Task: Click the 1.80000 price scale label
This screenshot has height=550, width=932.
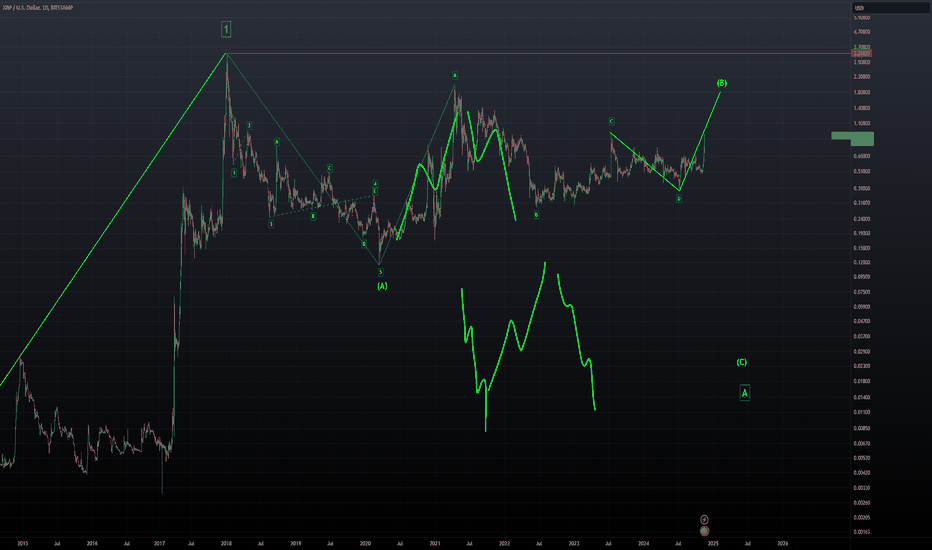Action: [862, 92]
